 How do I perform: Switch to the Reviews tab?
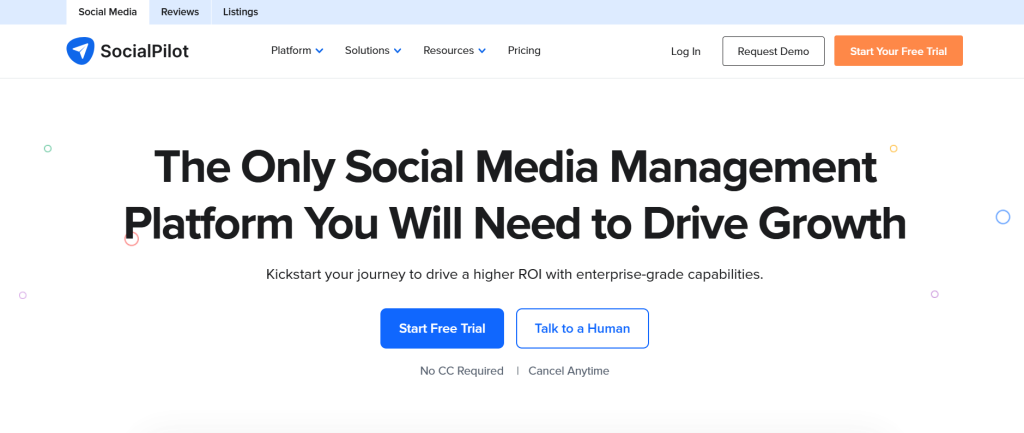[x=180, y=12]
